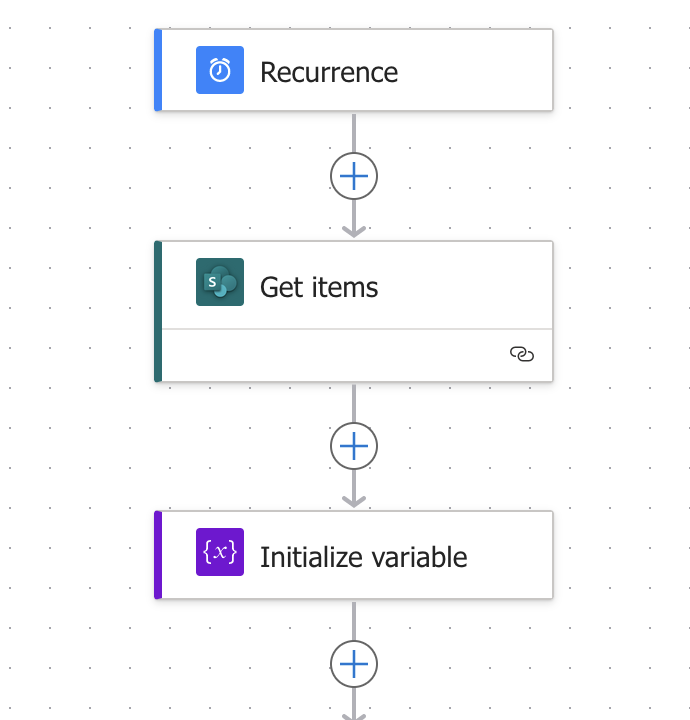Open the Get items action title

click(x=319, y=287)
